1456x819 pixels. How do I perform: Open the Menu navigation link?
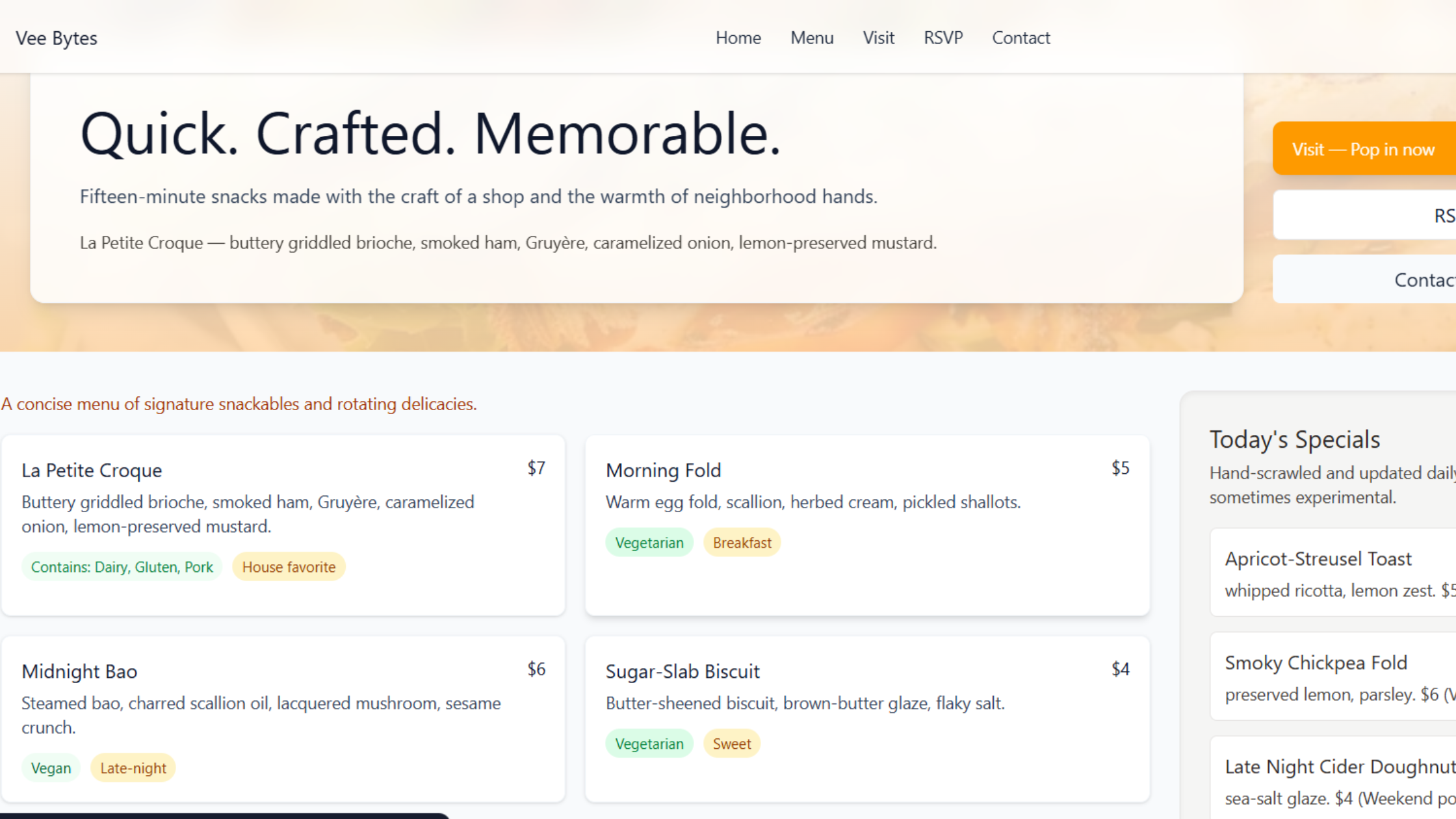tap(812, 38)
